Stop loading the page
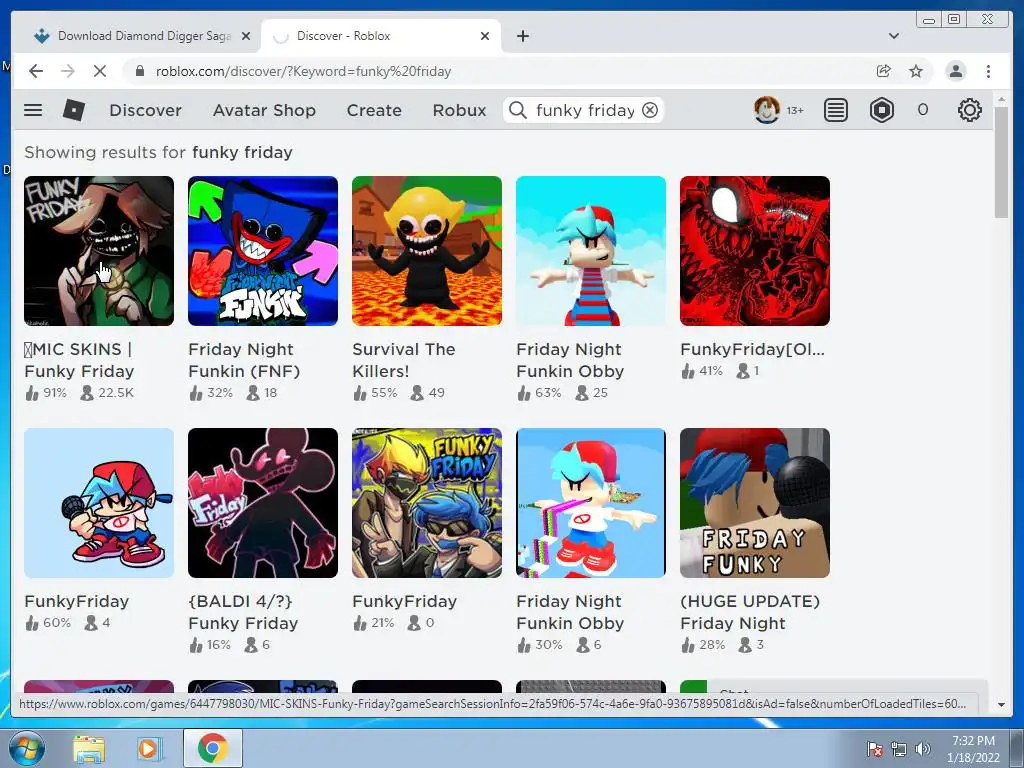This screenshot has height=768, width=1024. coord(100,71)
